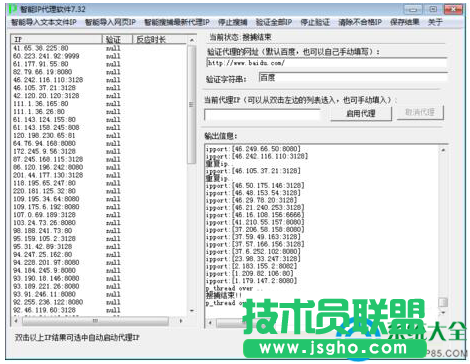Viewport: 470px width, 364px height.
Task: Open the 关于 menu
Action: tap(435, 22)
